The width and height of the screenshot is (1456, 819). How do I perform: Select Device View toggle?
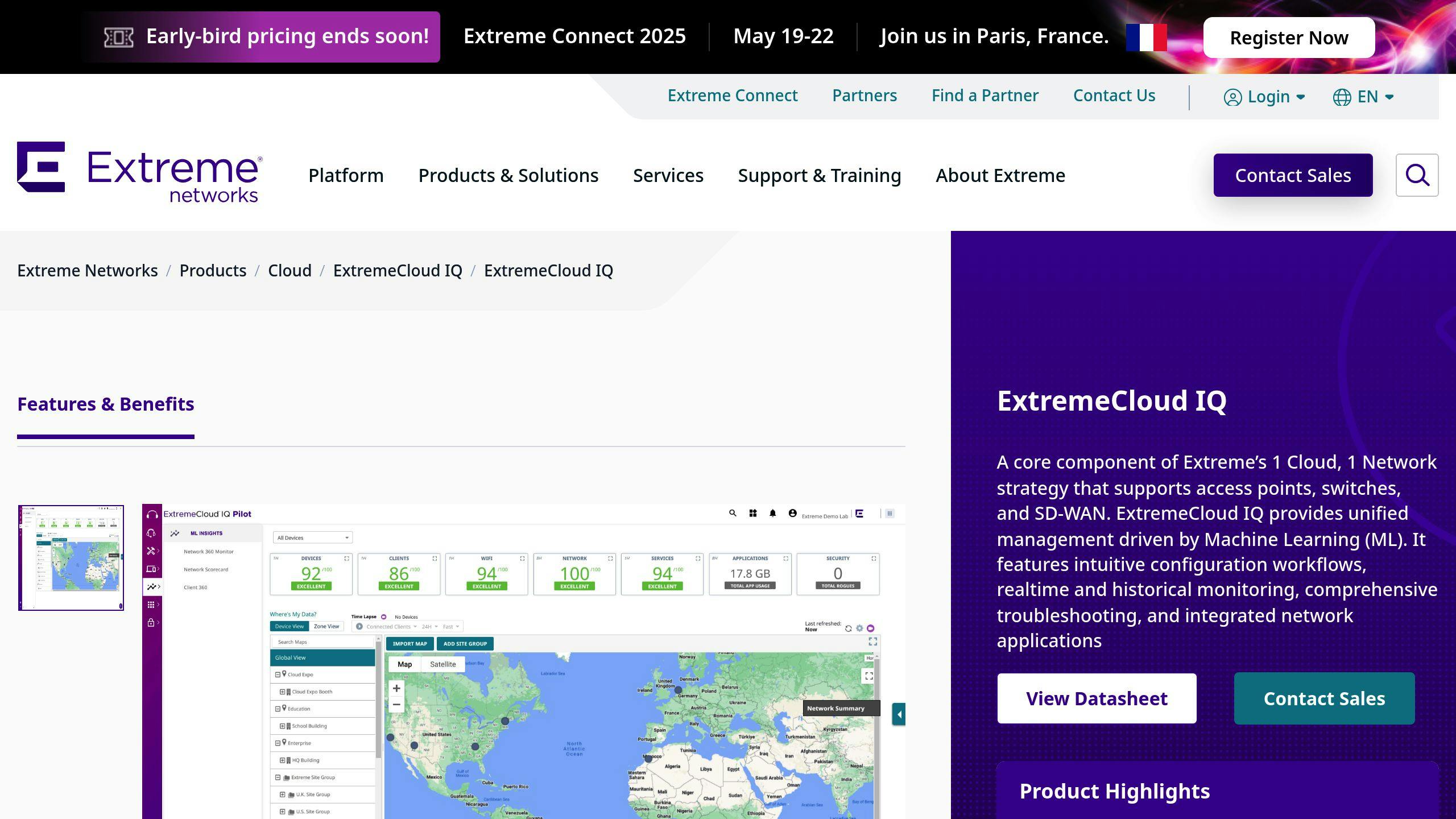pos(289,626)
